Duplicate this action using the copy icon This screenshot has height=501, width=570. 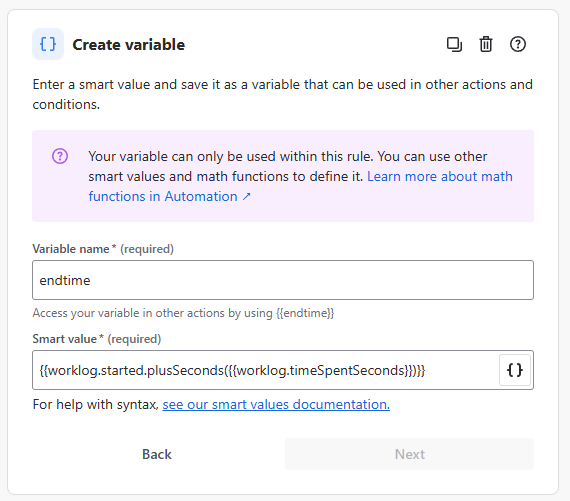point(454,44)
